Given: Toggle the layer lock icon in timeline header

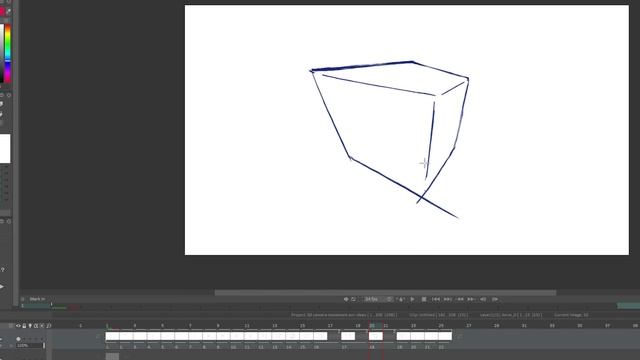Looking at the screenshot, I should (x=24, y=326).
